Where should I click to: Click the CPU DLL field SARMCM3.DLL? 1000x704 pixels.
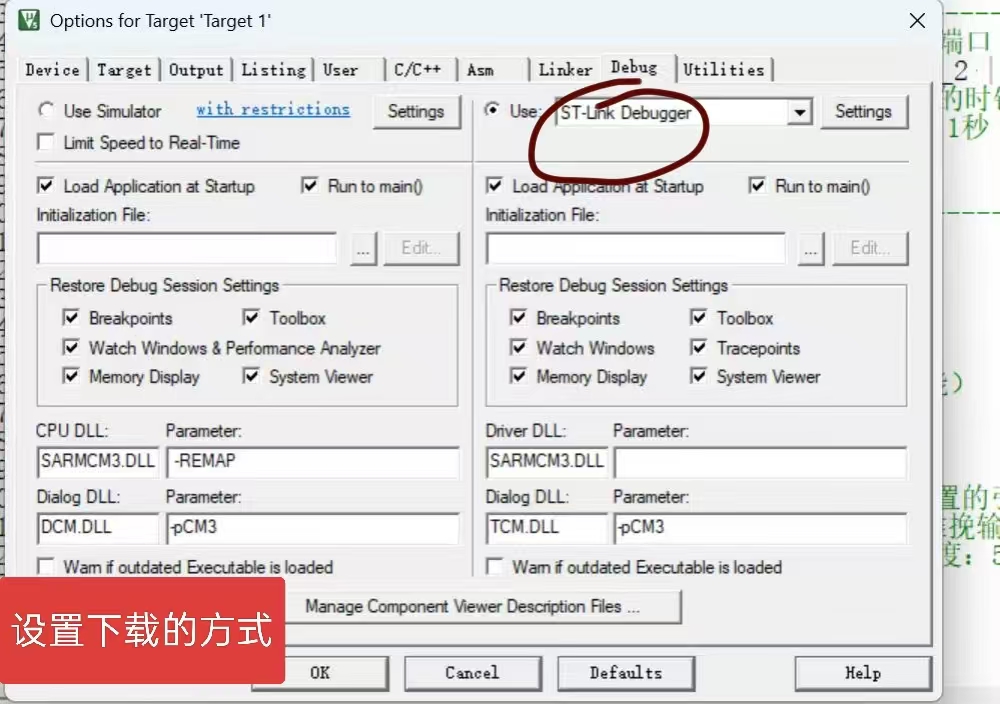98,462
